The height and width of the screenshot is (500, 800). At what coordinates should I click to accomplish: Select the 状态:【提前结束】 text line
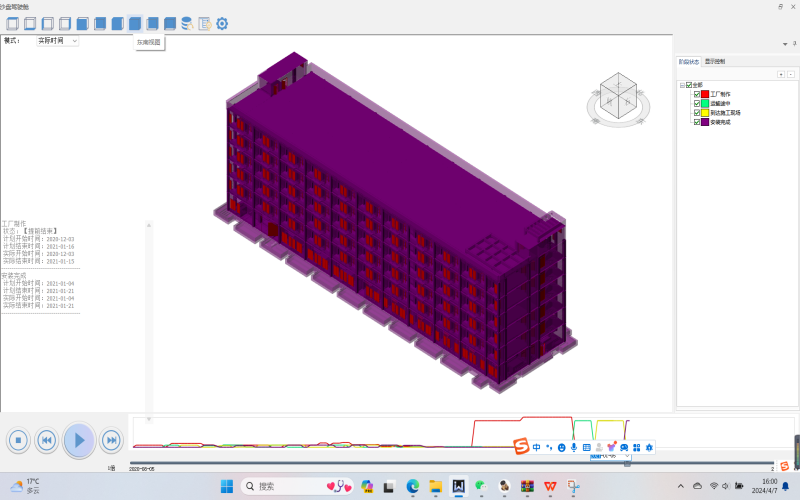tap(31, 231)
